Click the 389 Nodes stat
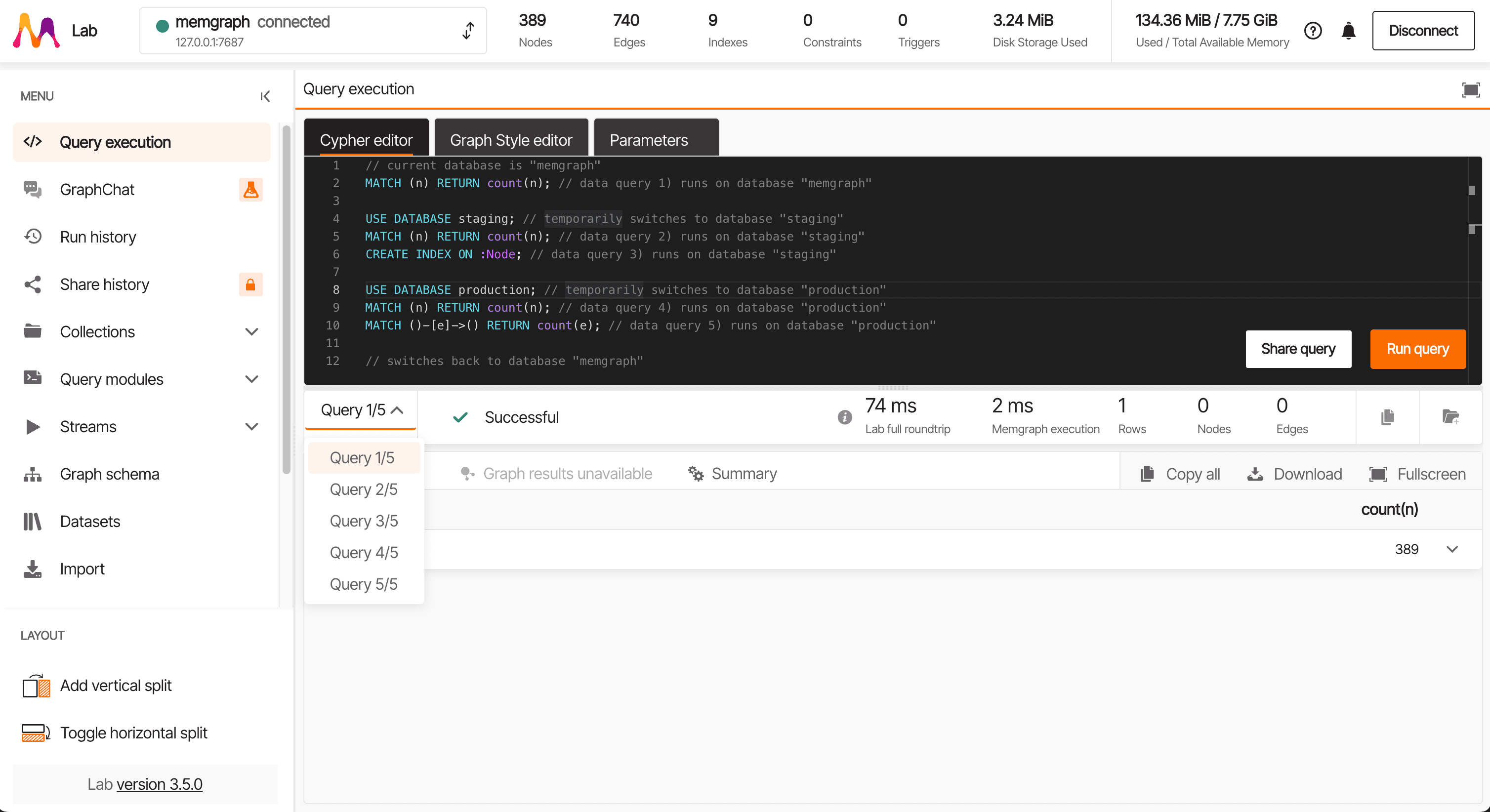 (x=535, y=31)
